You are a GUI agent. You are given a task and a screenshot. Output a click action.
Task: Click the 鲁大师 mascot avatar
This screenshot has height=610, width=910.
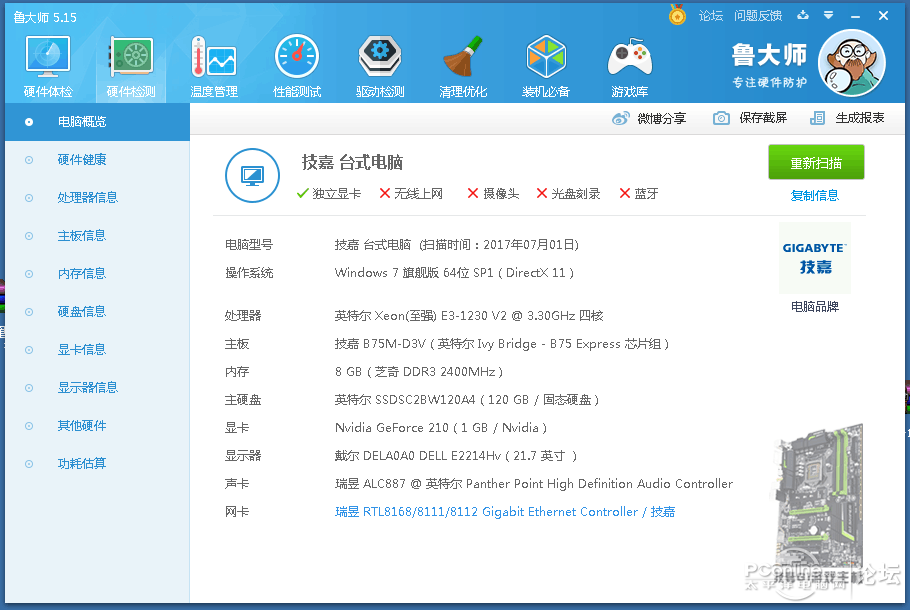[x=851, y=63]
